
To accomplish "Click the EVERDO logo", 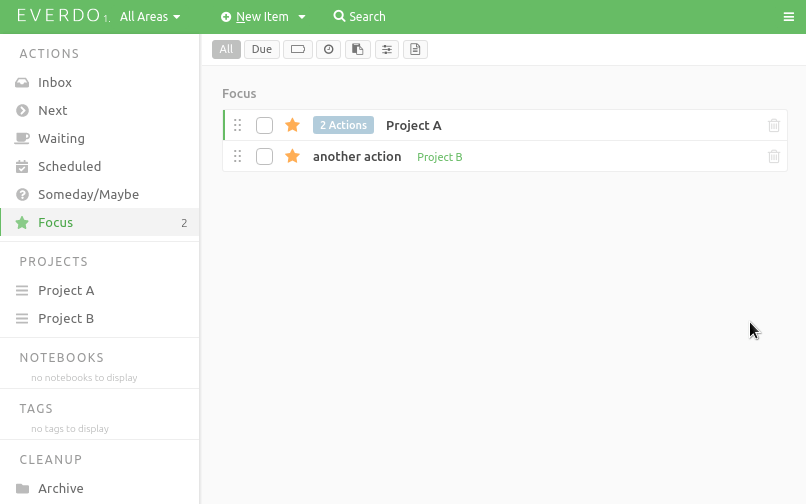I will pyautogui.click(x=59, y=15).
